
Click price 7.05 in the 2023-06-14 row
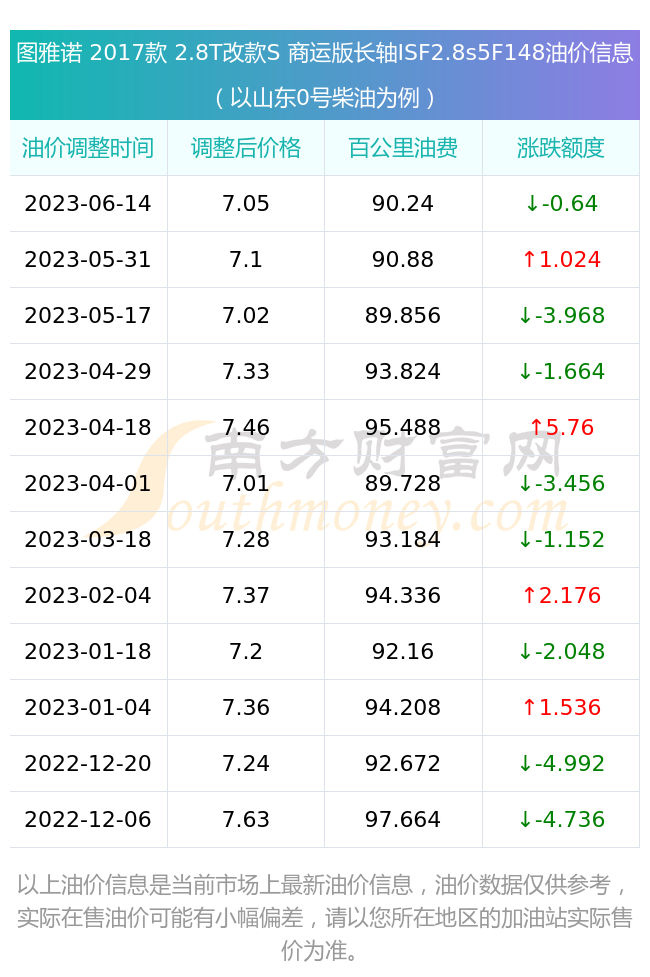coord(246,204)
